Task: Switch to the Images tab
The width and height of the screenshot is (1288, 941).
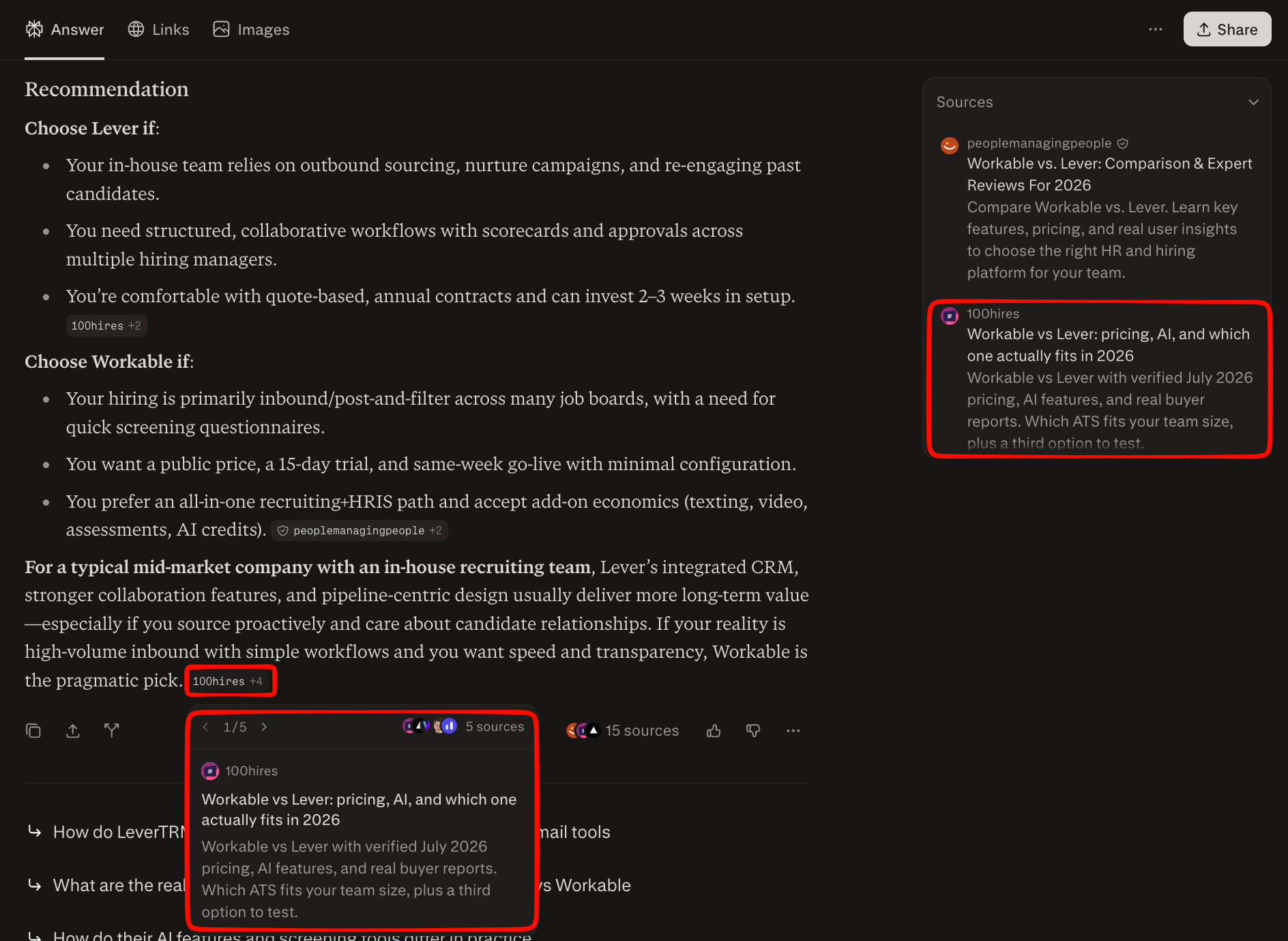Action: tap(251, 29)
